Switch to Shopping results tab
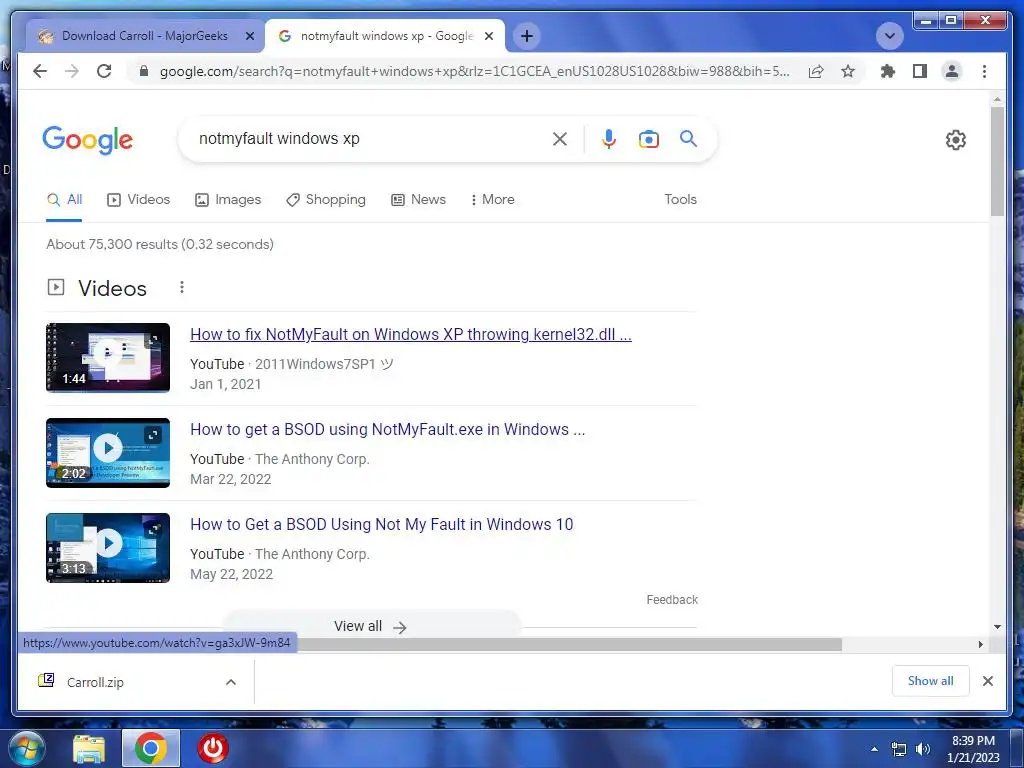The image size is (1024, 768). click(326, 200)
